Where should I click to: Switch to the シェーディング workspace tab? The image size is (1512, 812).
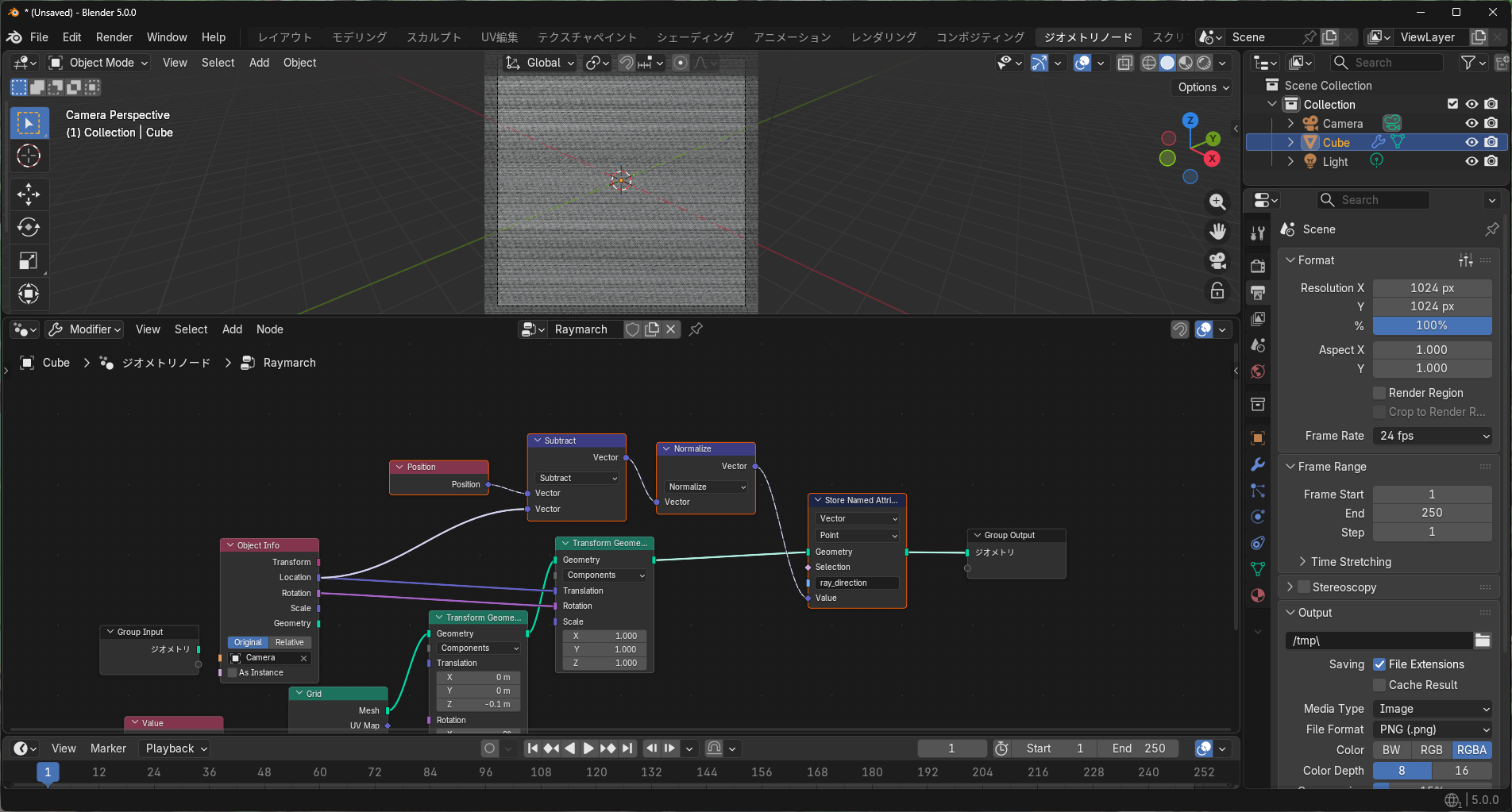695,37
